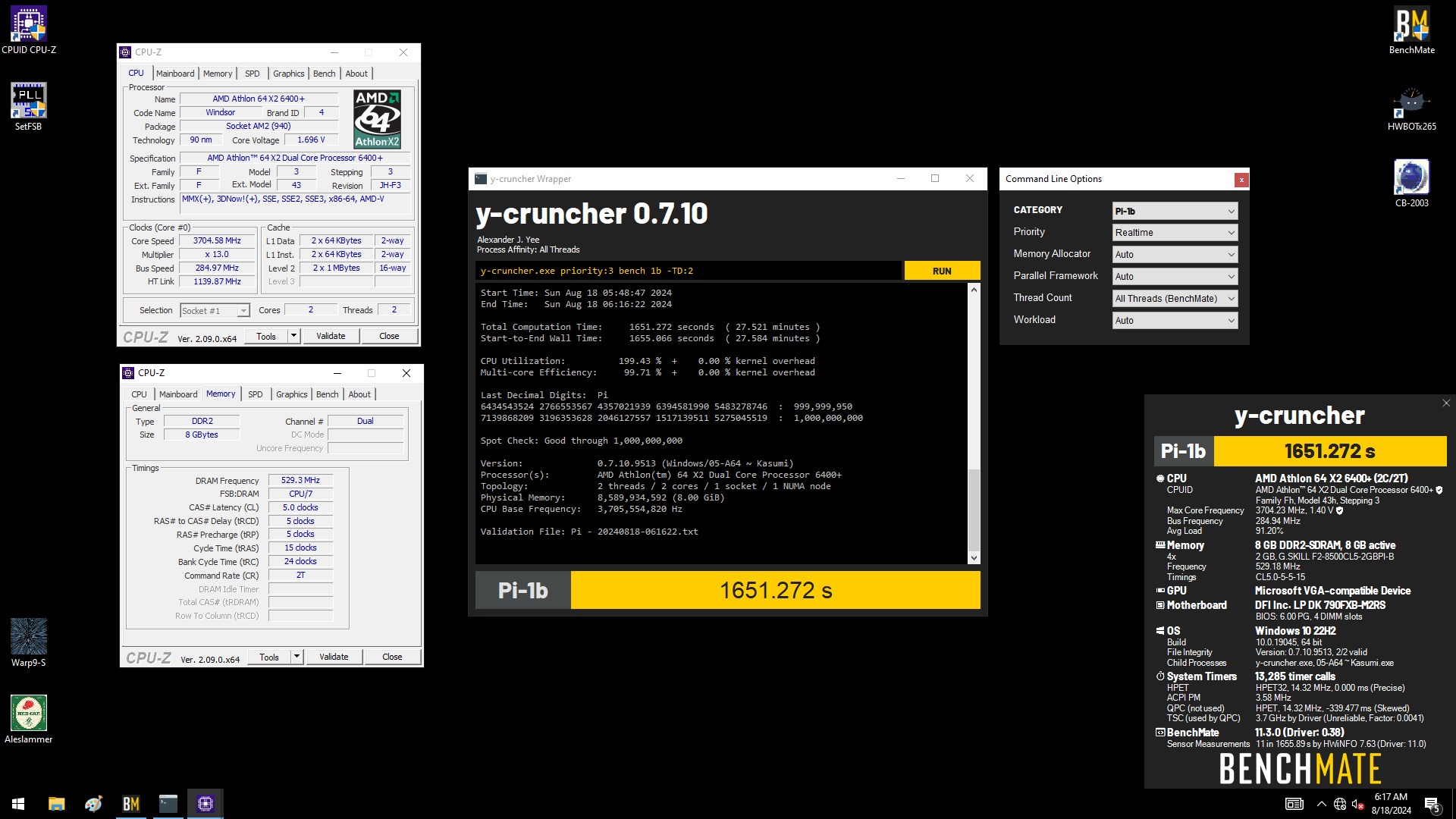
Task: Click the y-cruncher command line field
Action: [x=689, y=271]
